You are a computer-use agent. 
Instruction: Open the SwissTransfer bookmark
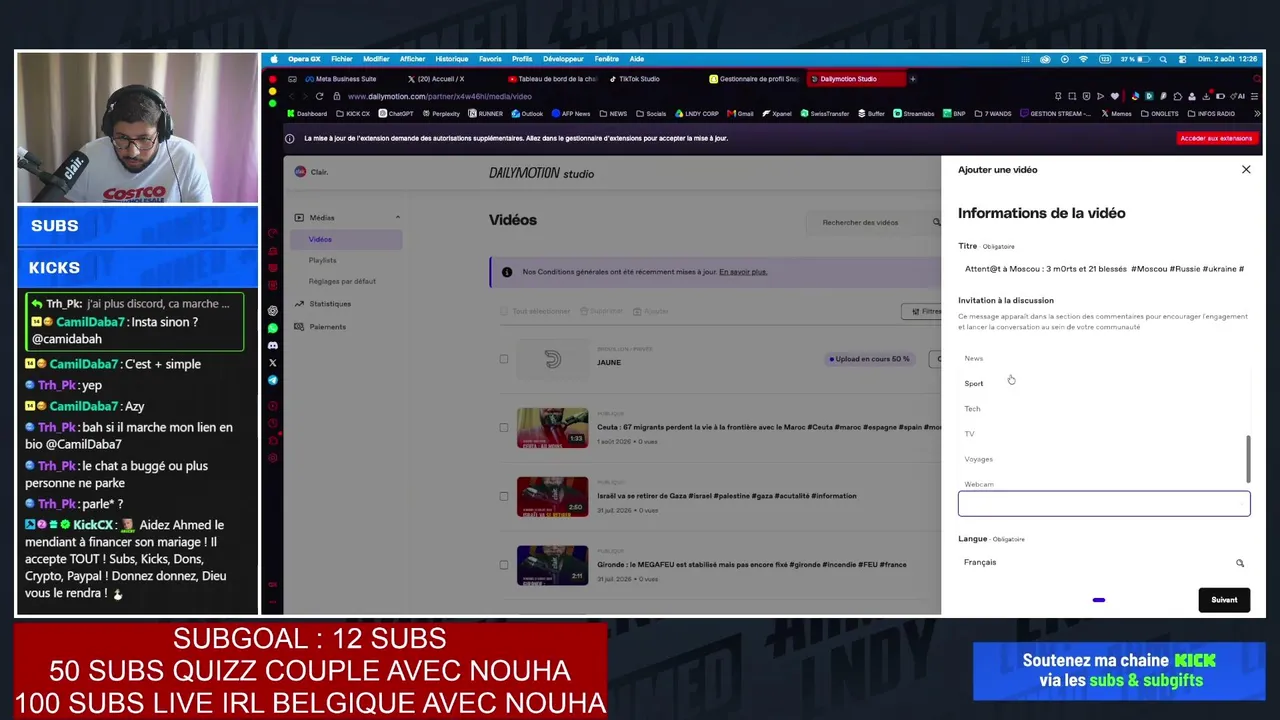[x=825, y=114]
